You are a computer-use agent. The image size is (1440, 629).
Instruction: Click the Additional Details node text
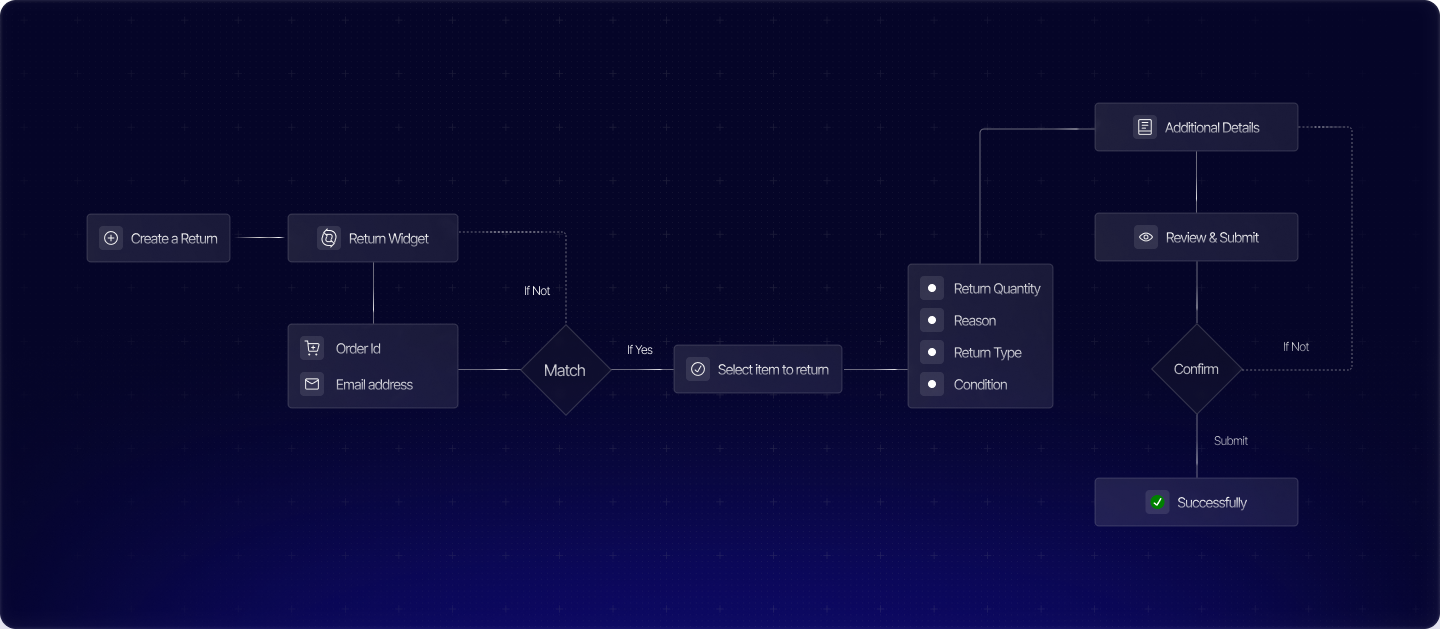click(x=1211, y=127)
